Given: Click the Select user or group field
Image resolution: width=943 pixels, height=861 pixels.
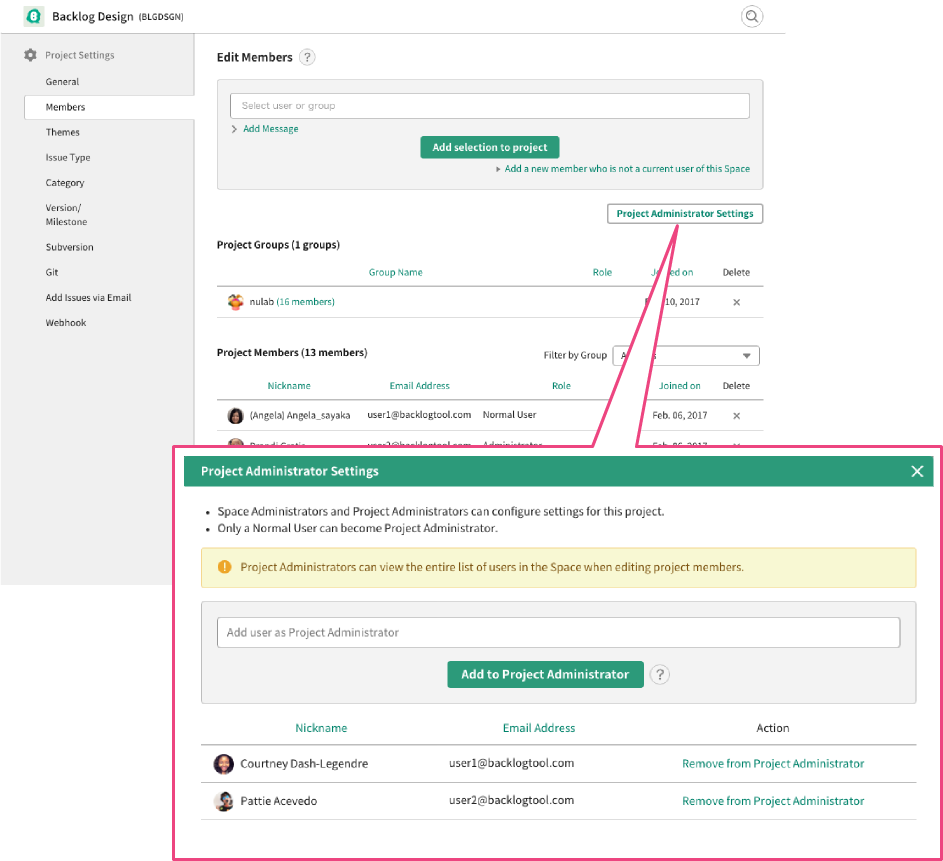Looking at the screenshot, I should pyautogui.click(x=490, y=106).
